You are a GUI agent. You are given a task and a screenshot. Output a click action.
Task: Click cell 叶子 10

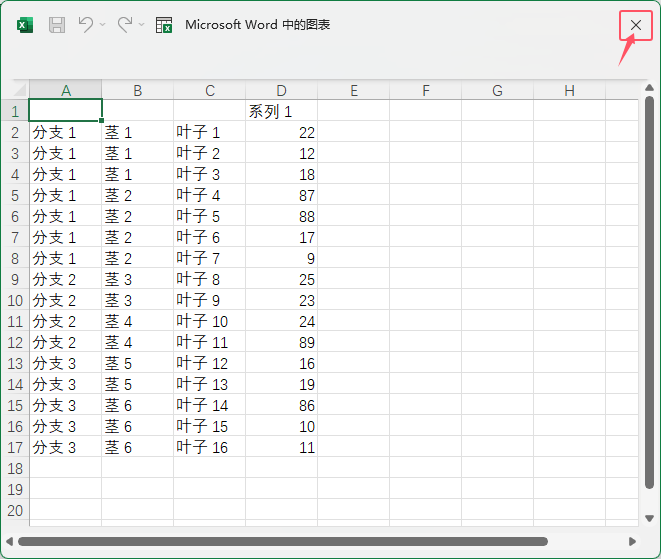(x=210, y=321)
